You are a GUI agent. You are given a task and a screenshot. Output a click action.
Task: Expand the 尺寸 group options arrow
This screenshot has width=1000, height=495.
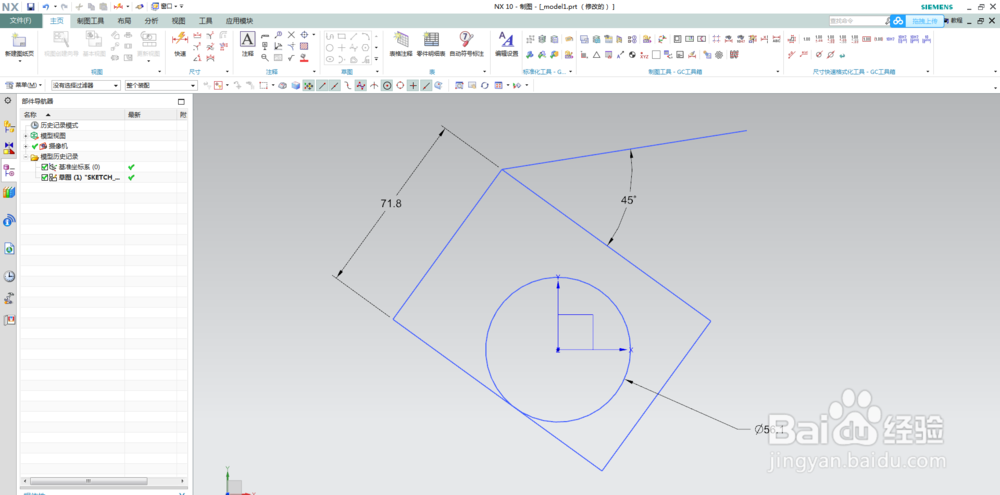coord(227,72)
